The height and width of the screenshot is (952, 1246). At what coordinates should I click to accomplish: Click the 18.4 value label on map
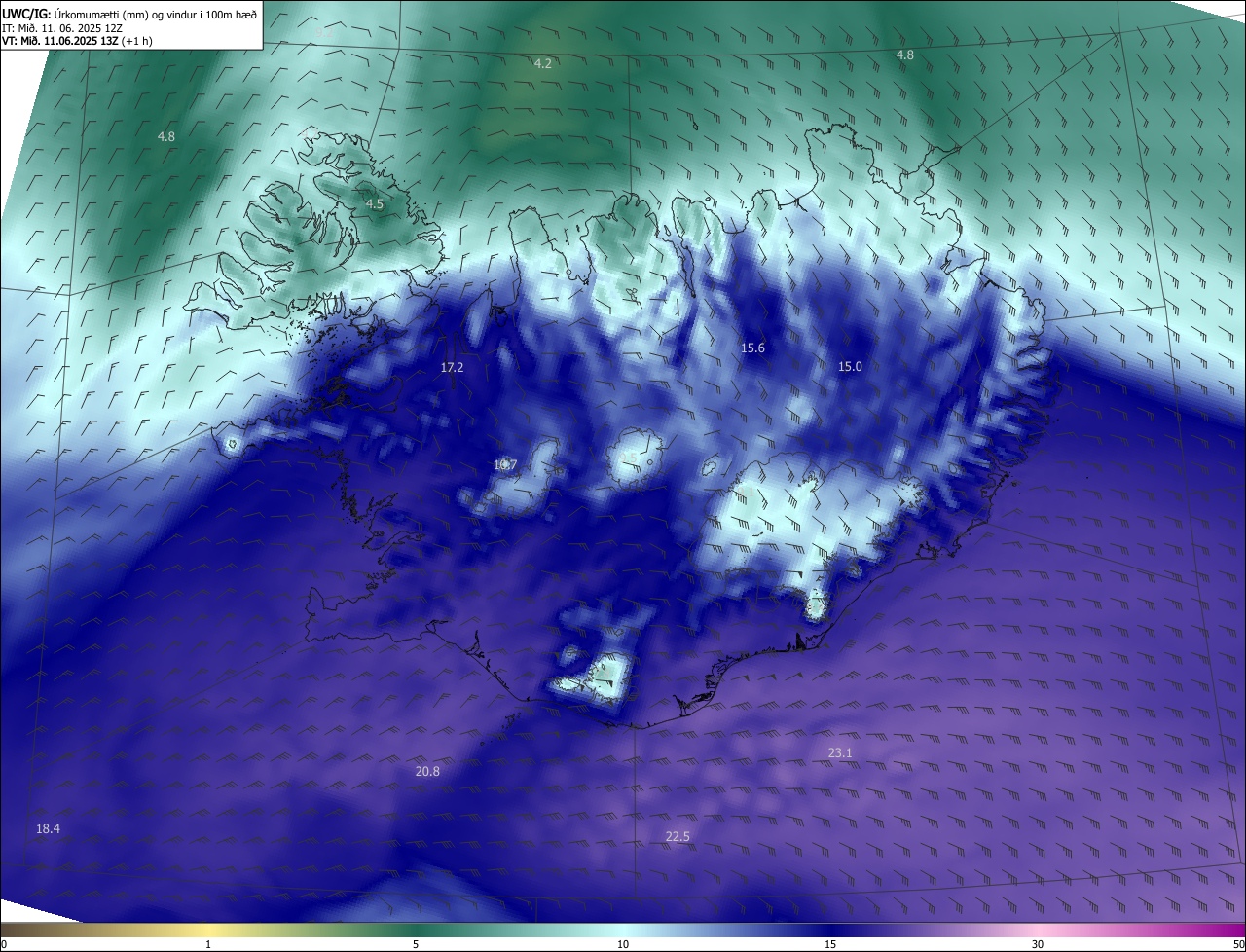pyautogui.click(x=48, y=828)
